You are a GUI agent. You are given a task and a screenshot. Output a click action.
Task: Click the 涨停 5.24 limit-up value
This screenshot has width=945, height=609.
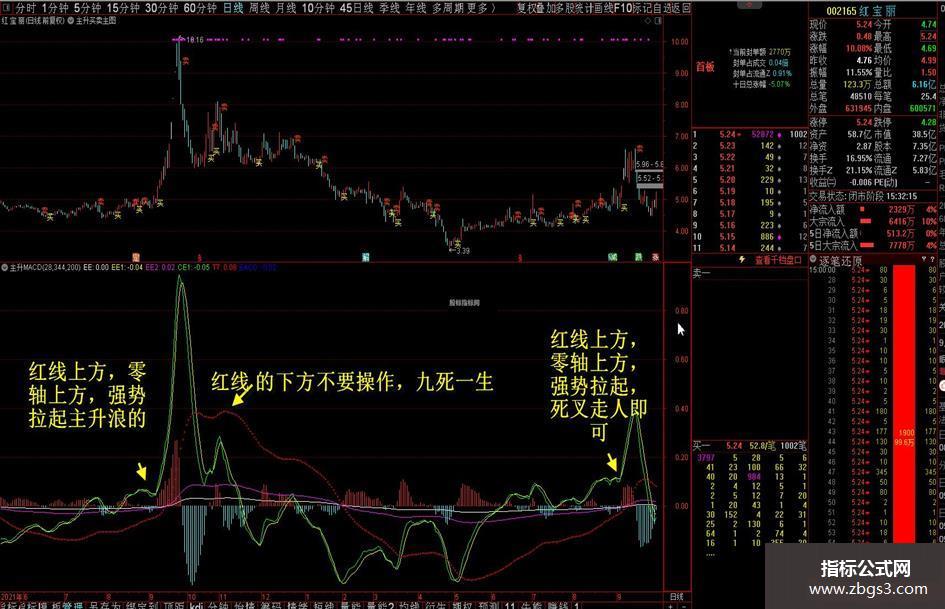(864, 122)
